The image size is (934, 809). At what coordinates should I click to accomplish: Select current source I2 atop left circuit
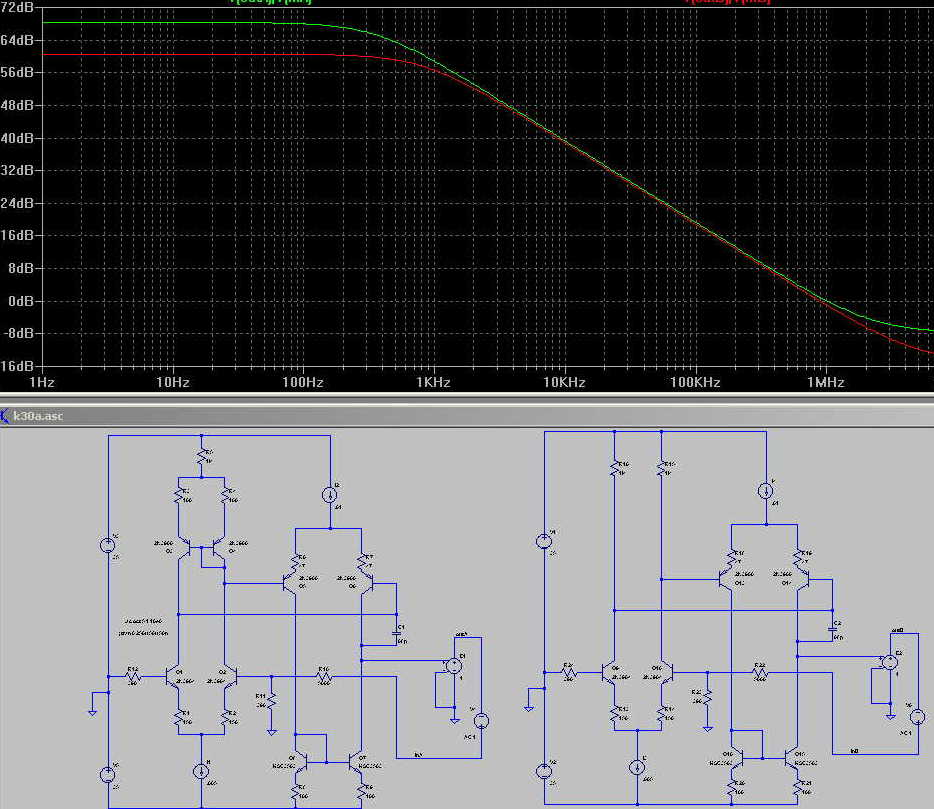tap(330, 494)
